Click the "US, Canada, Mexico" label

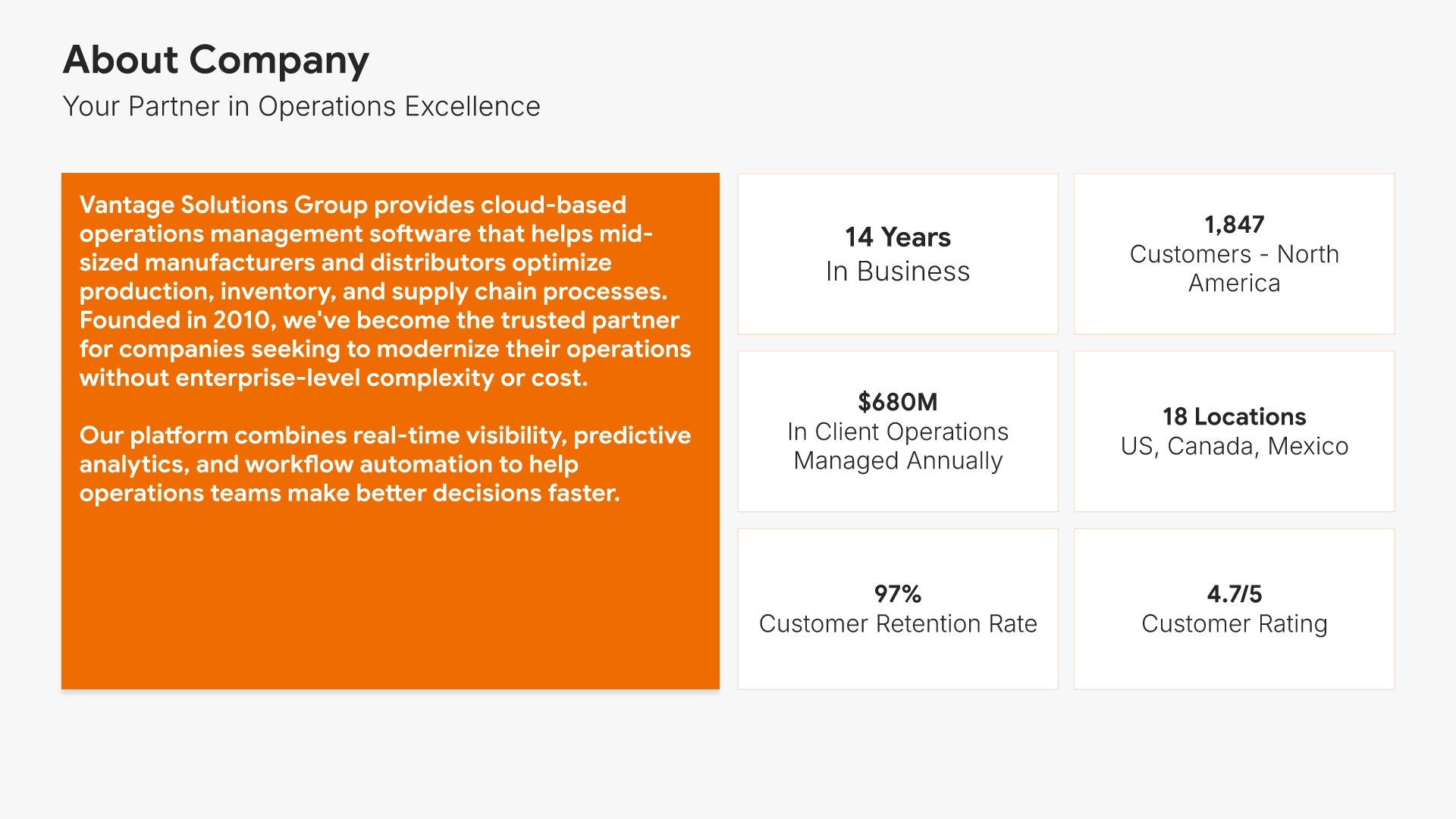coord(1234,447)
